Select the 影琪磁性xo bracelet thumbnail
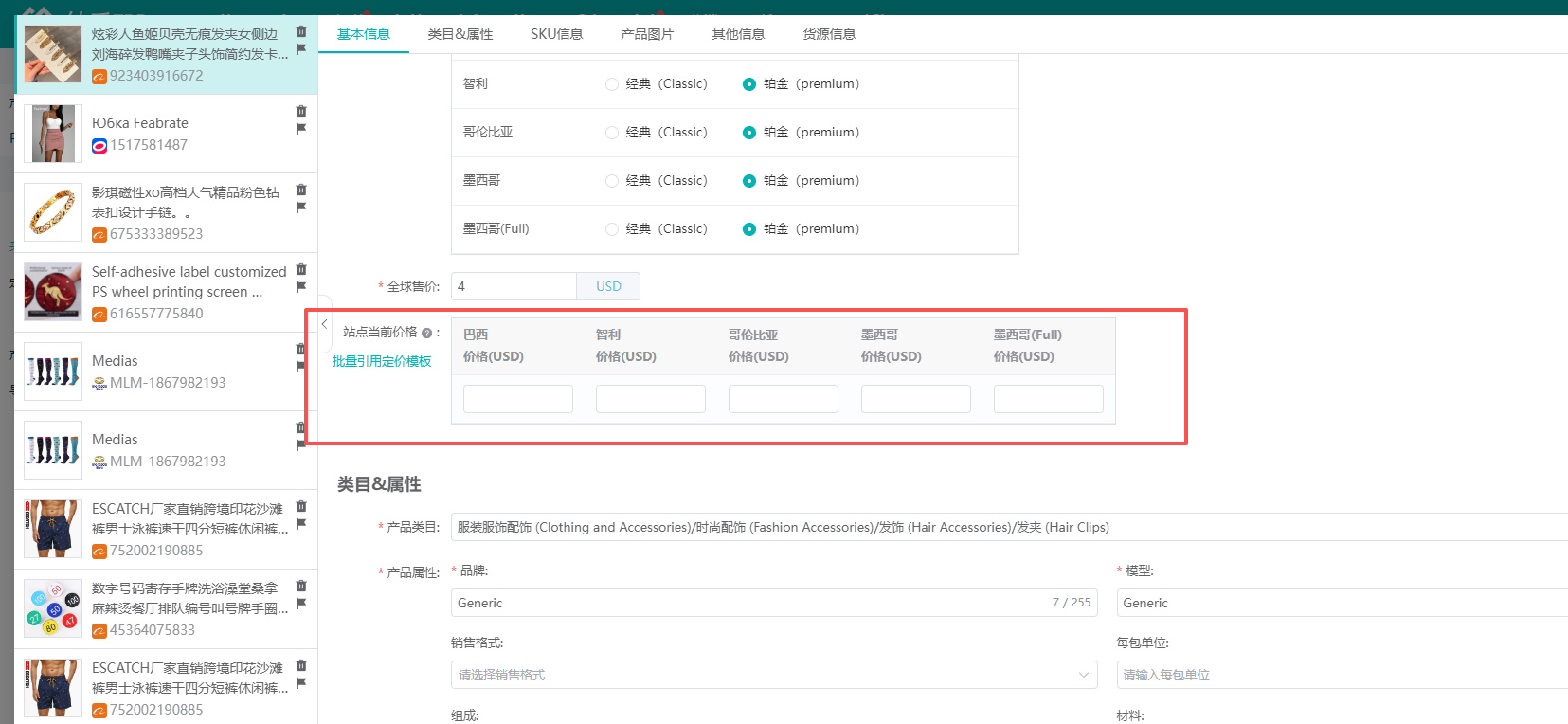Viewport: 1568px width, 724px height. point(53,212)
